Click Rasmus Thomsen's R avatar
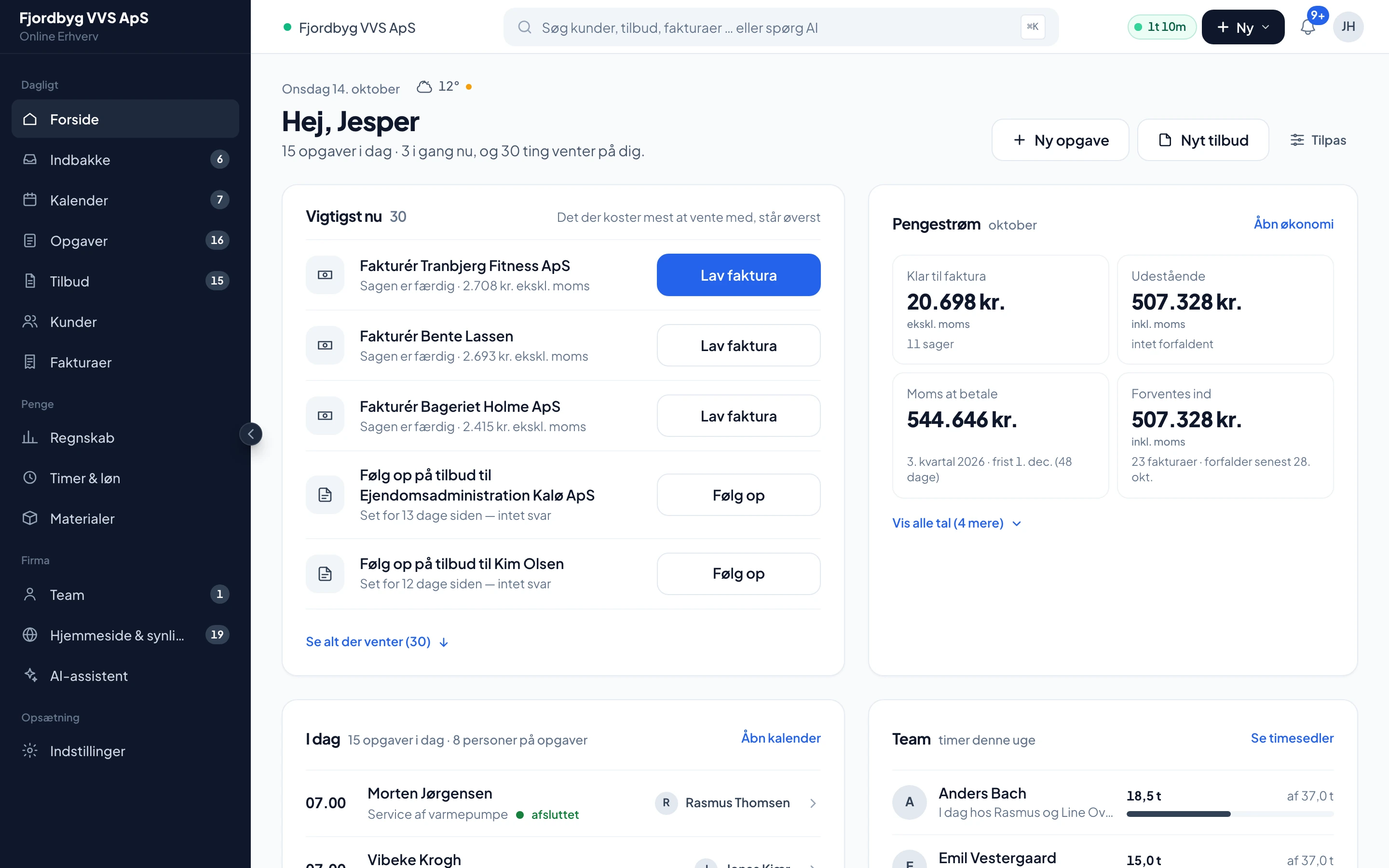The height and width of the screenshot is (868, 1389). (666, 802)
